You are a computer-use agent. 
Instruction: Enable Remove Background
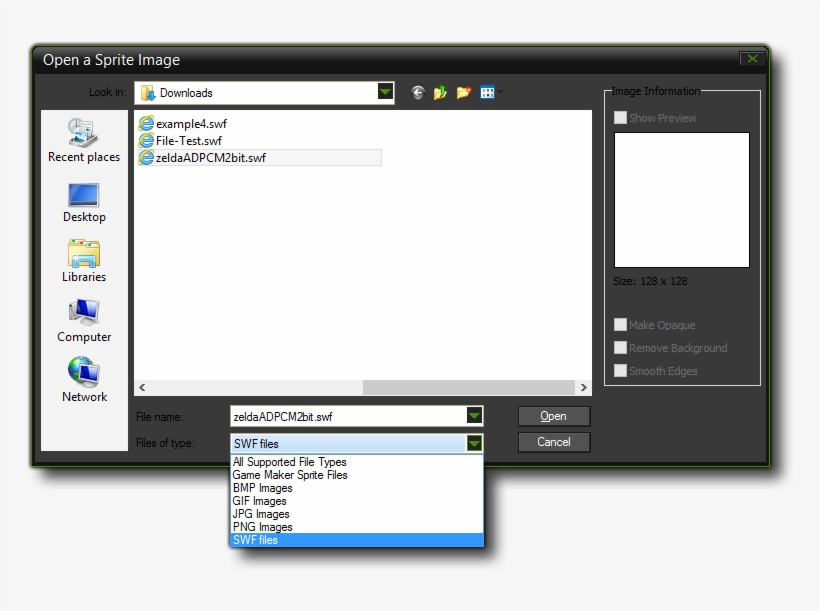point(620,347)
